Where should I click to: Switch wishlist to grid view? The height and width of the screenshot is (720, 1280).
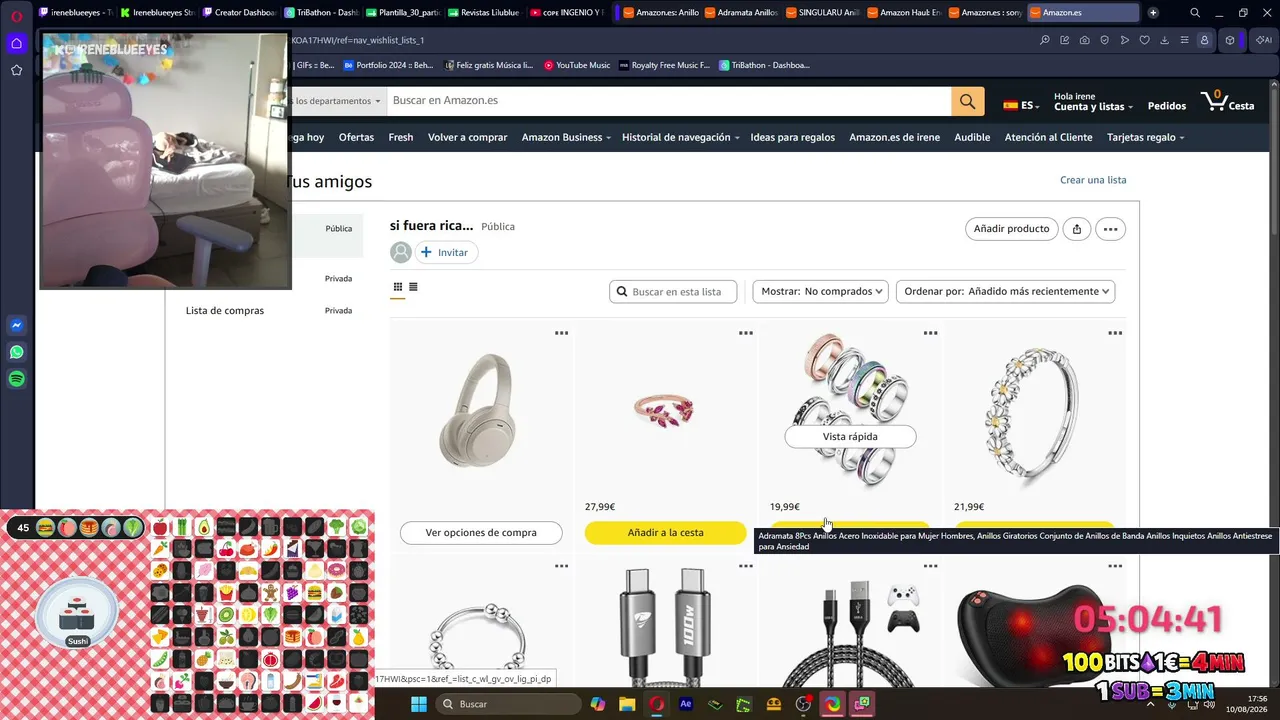coord(397,287)
